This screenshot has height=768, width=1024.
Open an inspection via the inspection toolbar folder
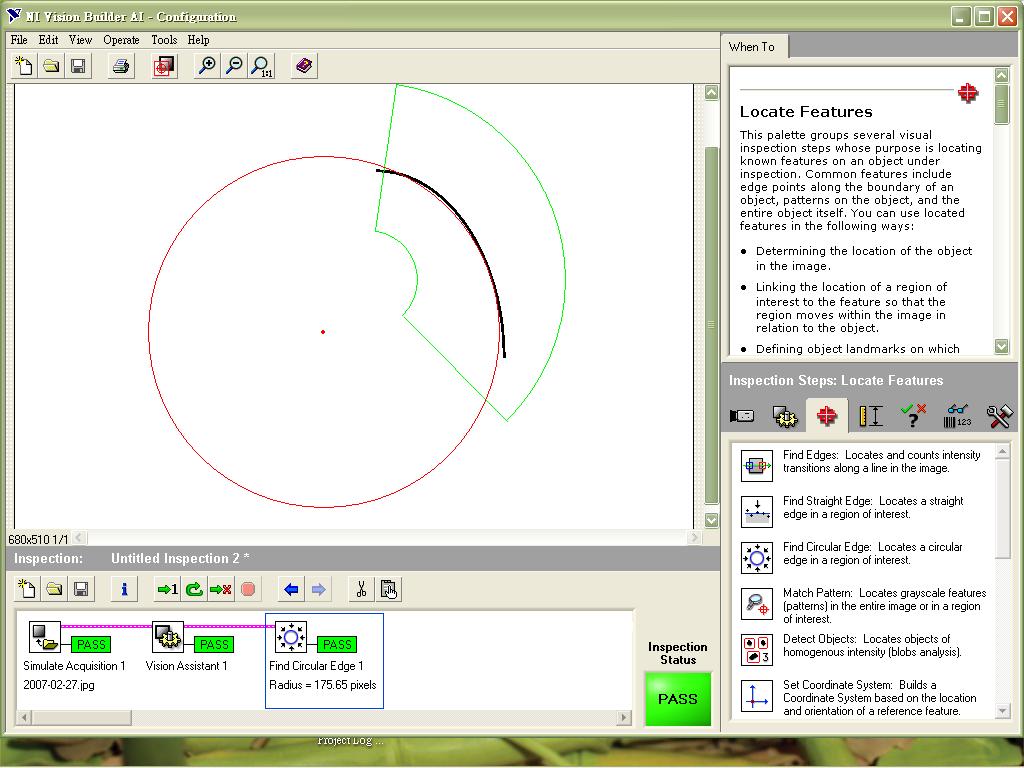pos(54,589)
